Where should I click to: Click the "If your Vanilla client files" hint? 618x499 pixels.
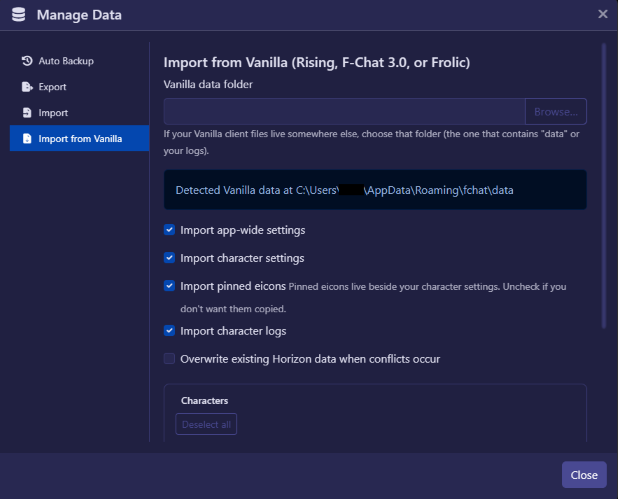tap(371, 142)
